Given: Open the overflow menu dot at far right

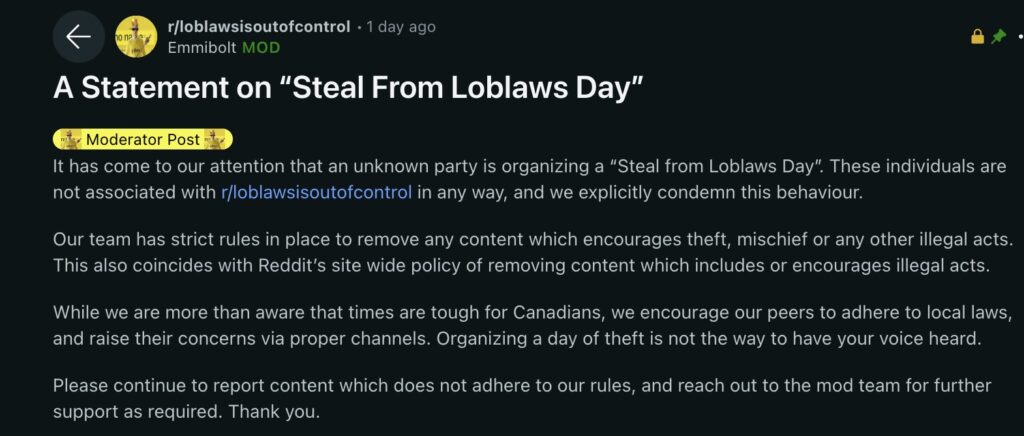Looking at the screenshot, I should point(1019,37).
